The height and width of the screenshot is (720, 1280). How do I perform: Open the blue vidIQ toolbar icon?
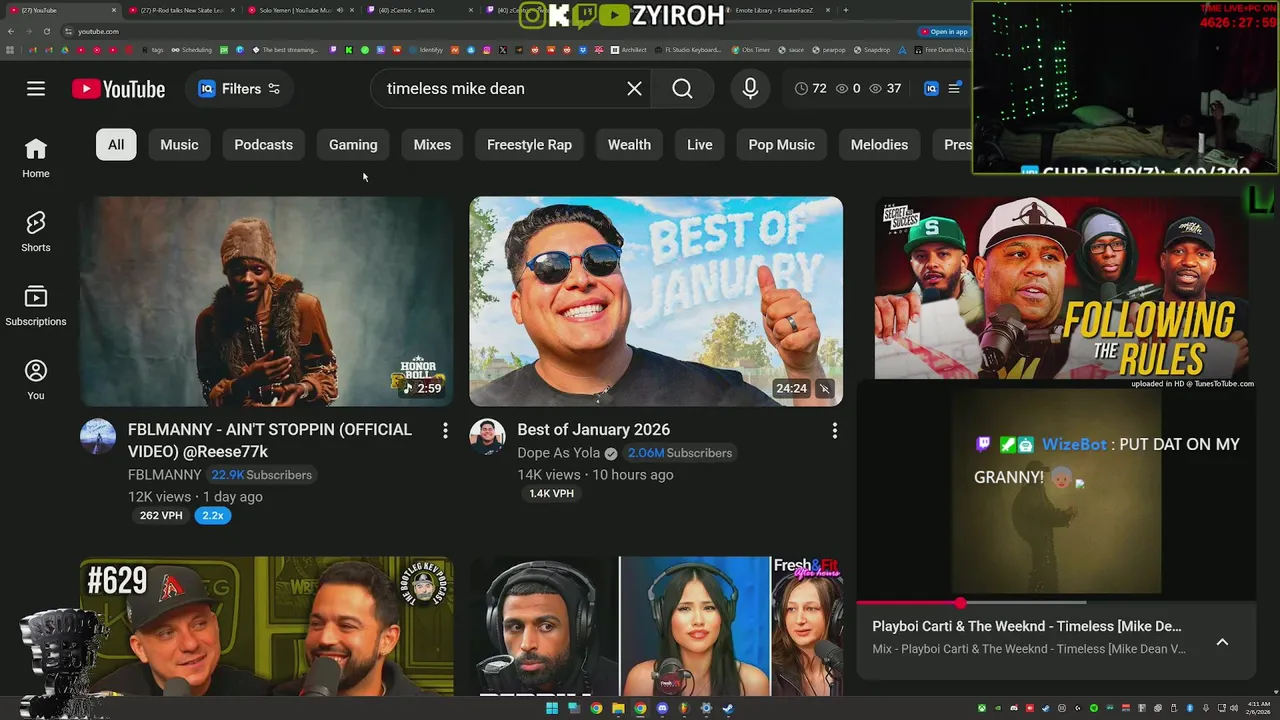(x=931, y=89)
